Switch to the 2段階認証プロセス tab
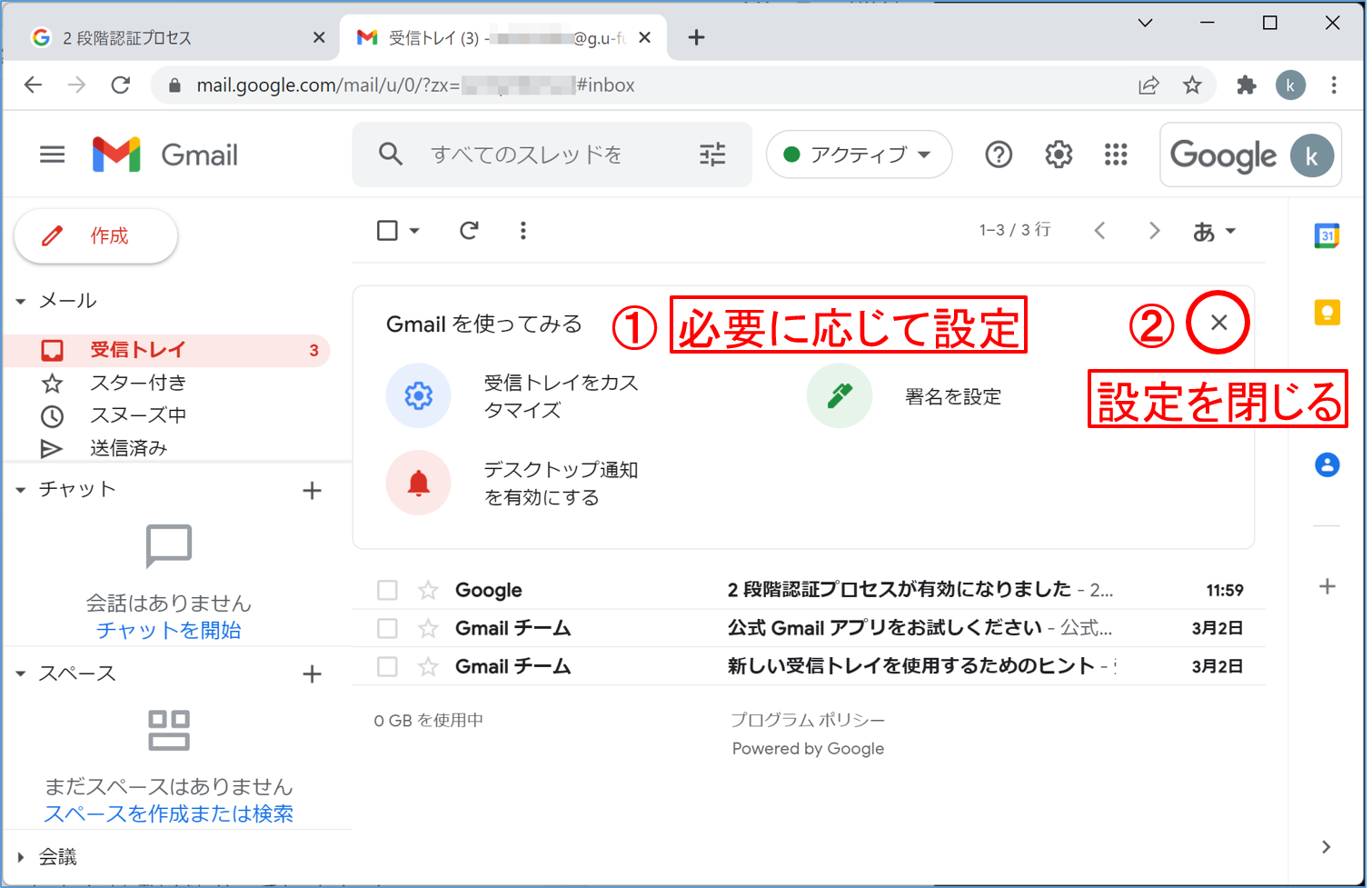 173,38
